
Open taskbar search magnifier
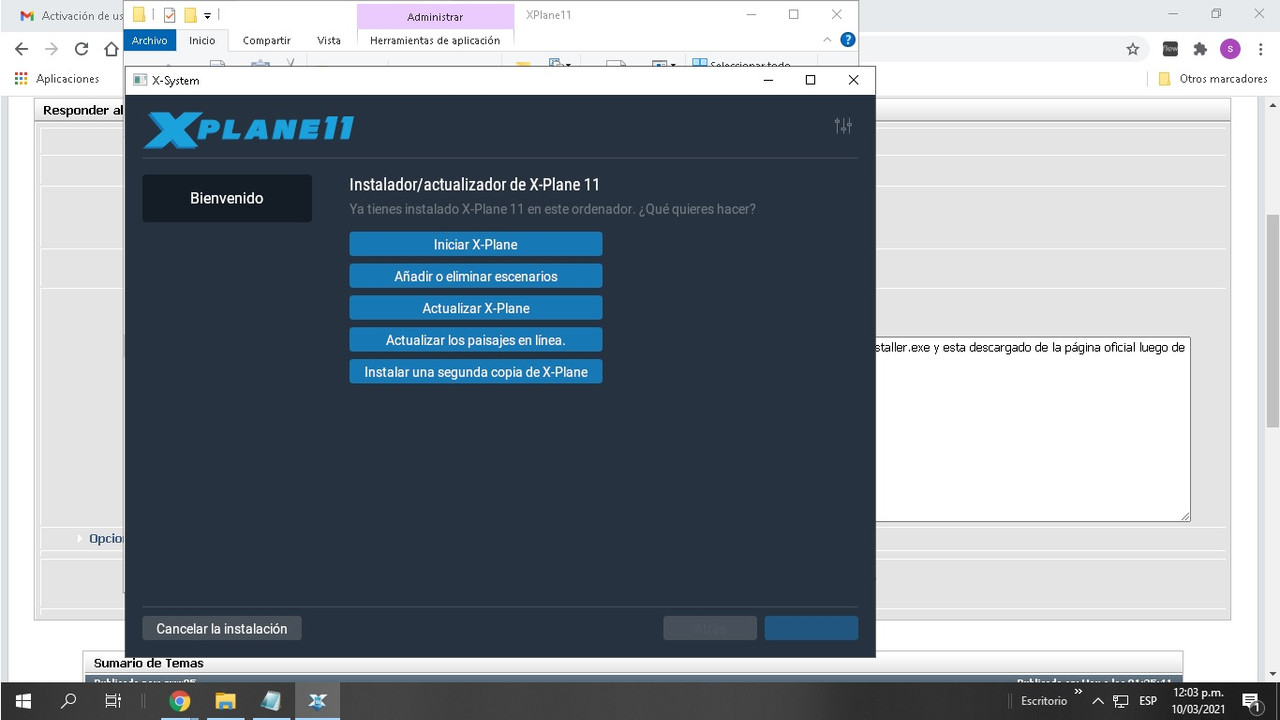68,701
